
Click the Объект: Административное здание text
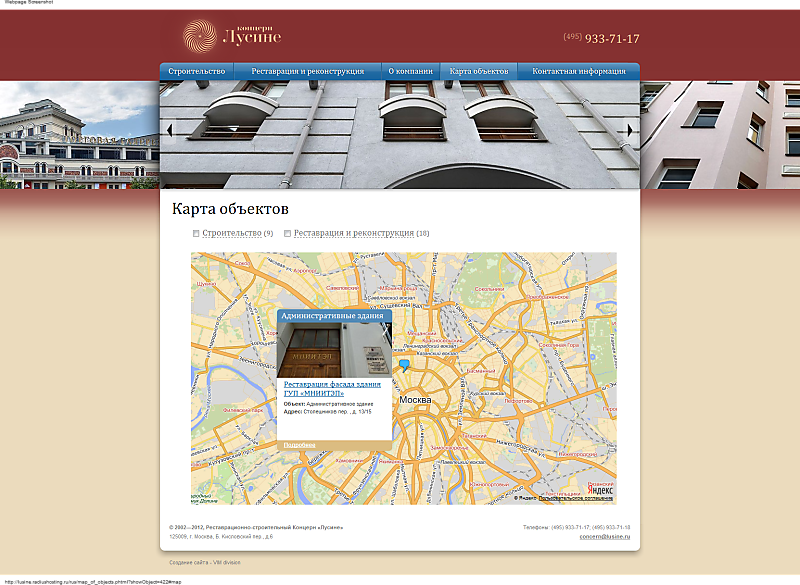coord(328,404)
